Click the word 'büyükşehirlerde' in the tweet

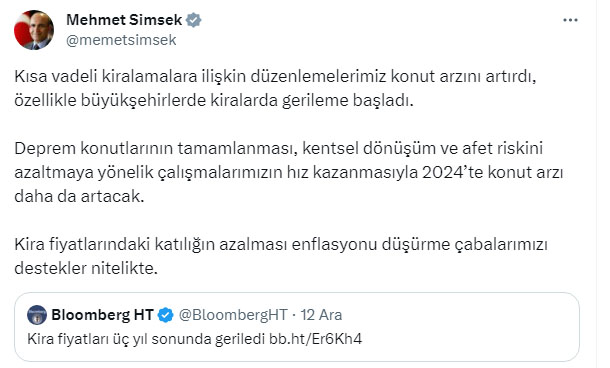143,101
